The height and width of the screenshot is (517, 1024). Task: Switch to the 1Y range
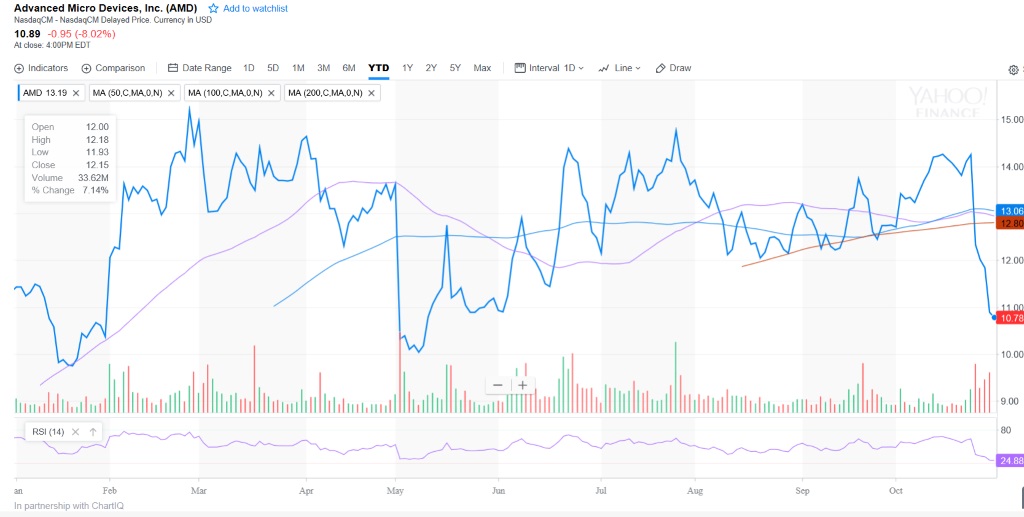(x=408, y=68)
